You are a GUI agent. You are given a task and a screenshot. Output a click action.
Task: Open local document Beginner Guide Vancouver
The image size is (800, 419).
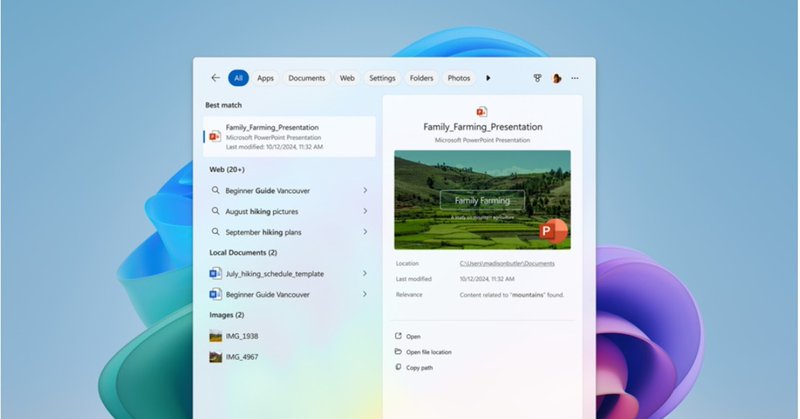coord(267,294)
